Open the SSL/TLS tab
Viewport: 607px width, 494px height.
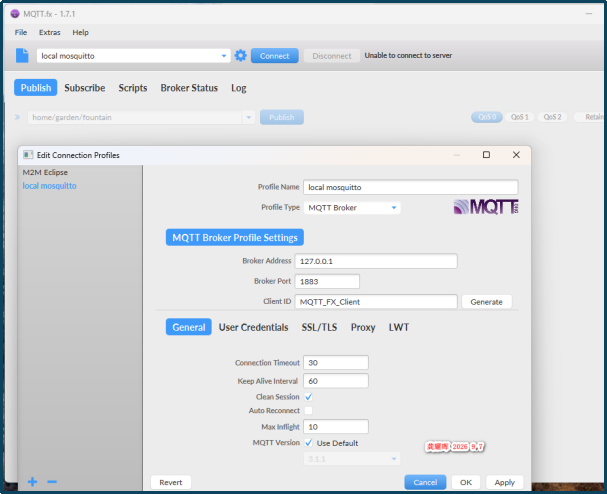[319, 327]
